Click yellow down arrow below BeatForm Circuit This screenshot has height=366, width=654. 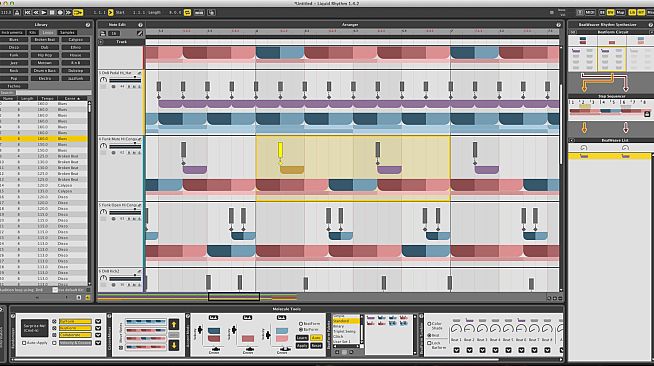[584, 87]
